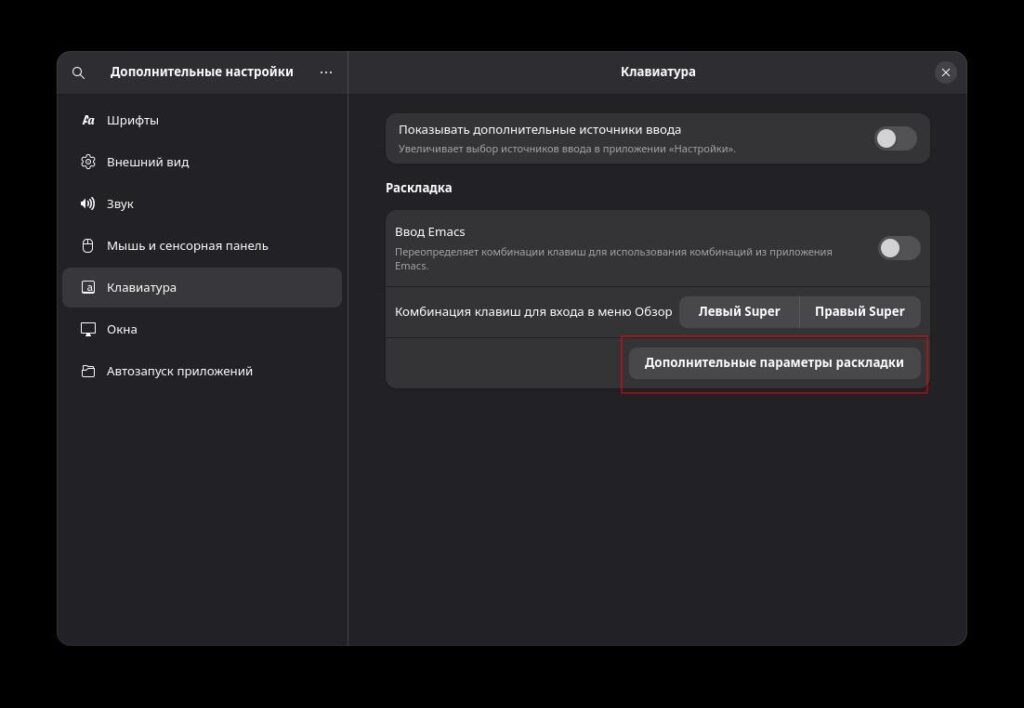1024x708 pixels.
Task: Toggle the Ввод Emacs switch
Action: pyautogui.click(x=898, y=248)
